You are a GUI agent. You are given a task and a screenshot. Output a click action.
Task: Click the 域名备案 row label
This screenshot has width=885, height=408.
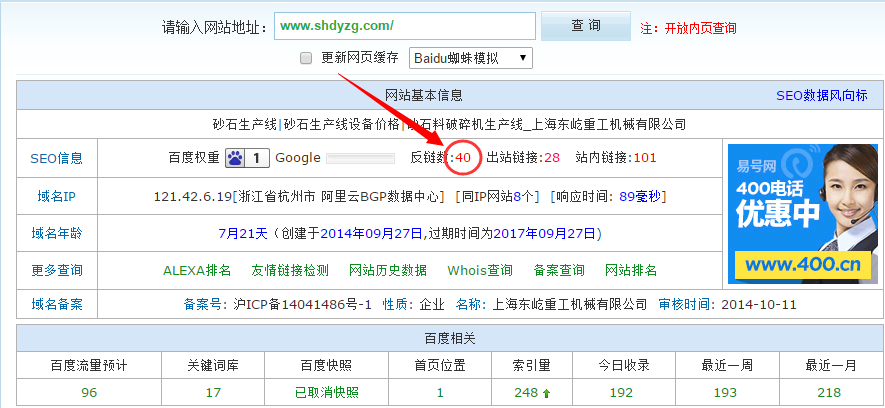coord(57,304)
